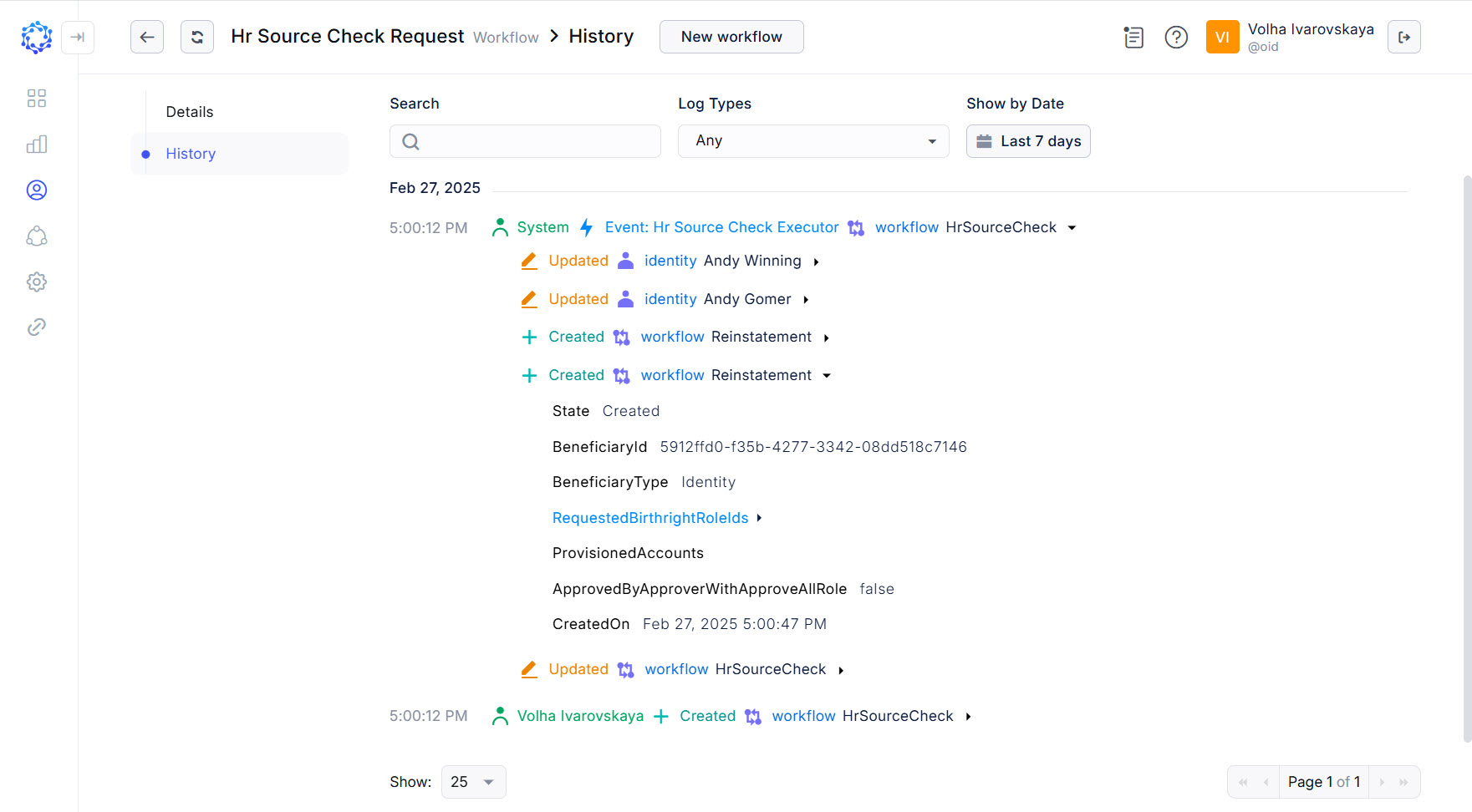
Task: Click the identity/user icon in left sidebar
Action: click(37, 190)
